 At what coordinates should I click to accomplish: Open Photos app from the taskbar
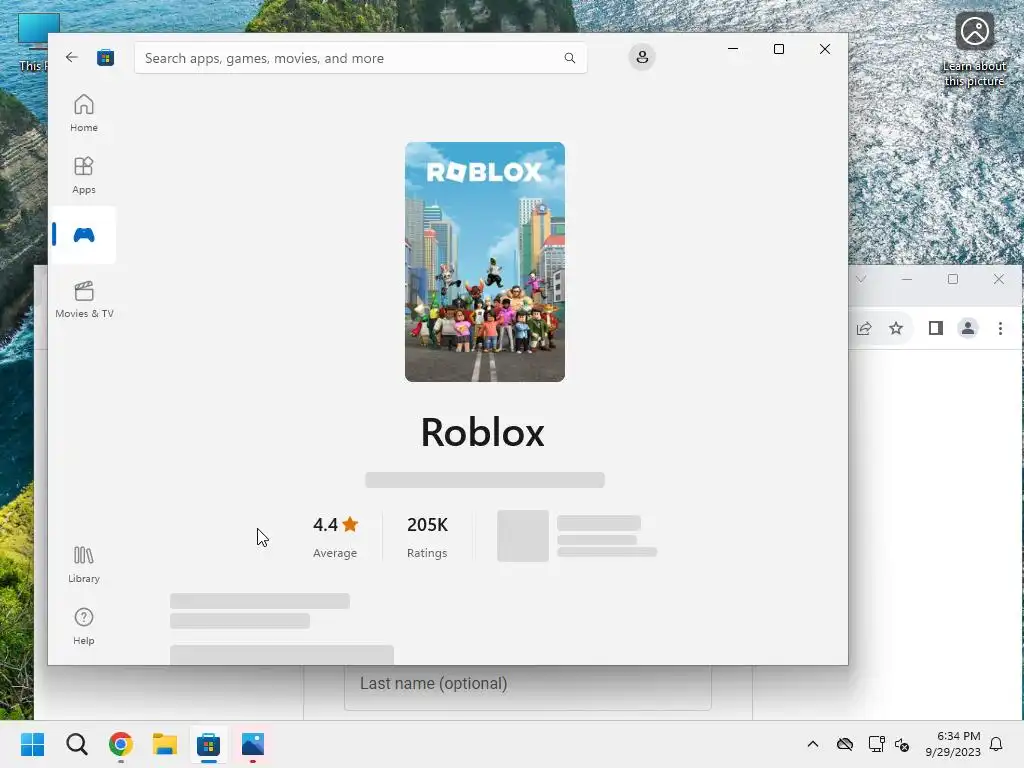(253, 744)
